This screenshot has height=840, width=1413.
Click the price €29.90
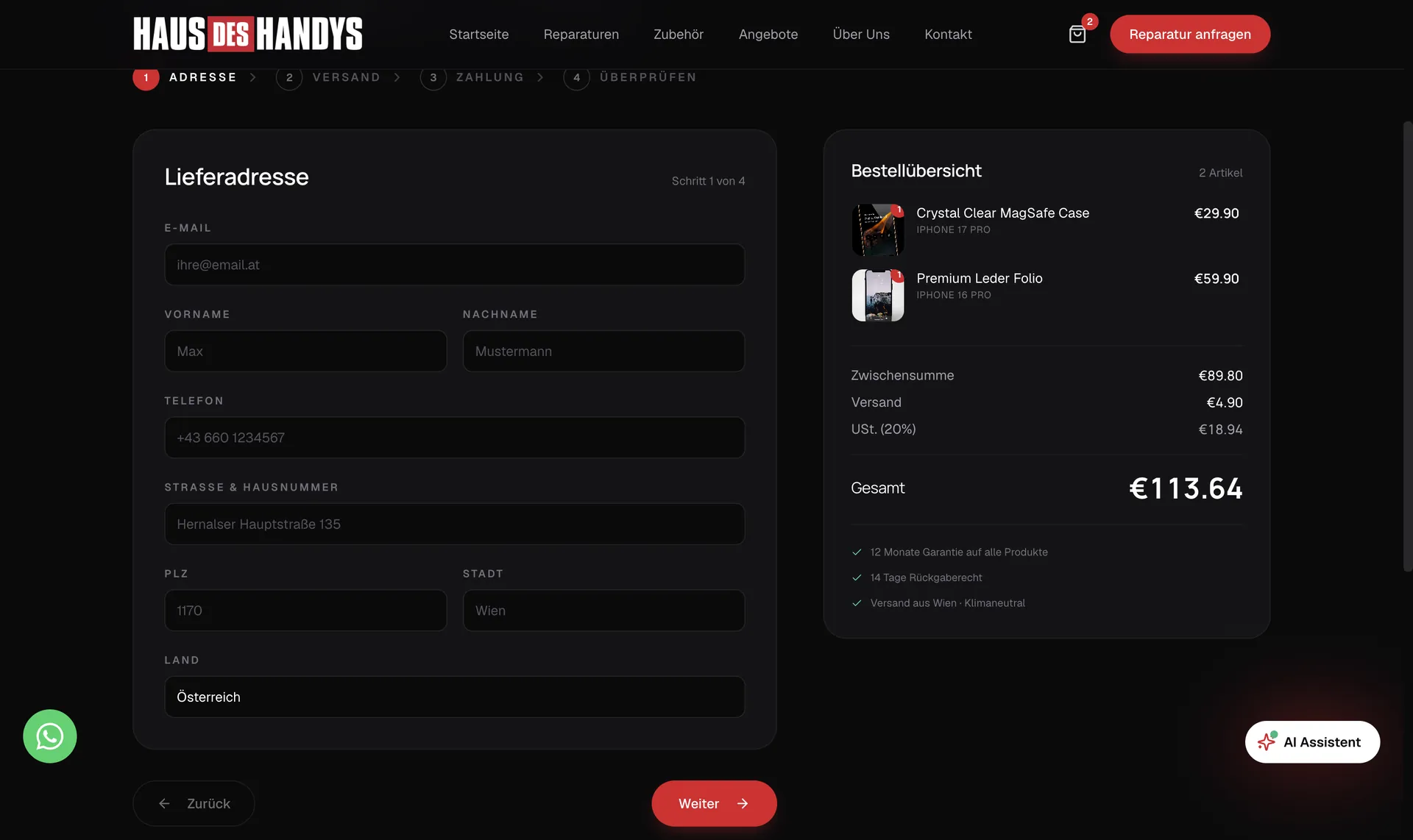point(1217,213)
